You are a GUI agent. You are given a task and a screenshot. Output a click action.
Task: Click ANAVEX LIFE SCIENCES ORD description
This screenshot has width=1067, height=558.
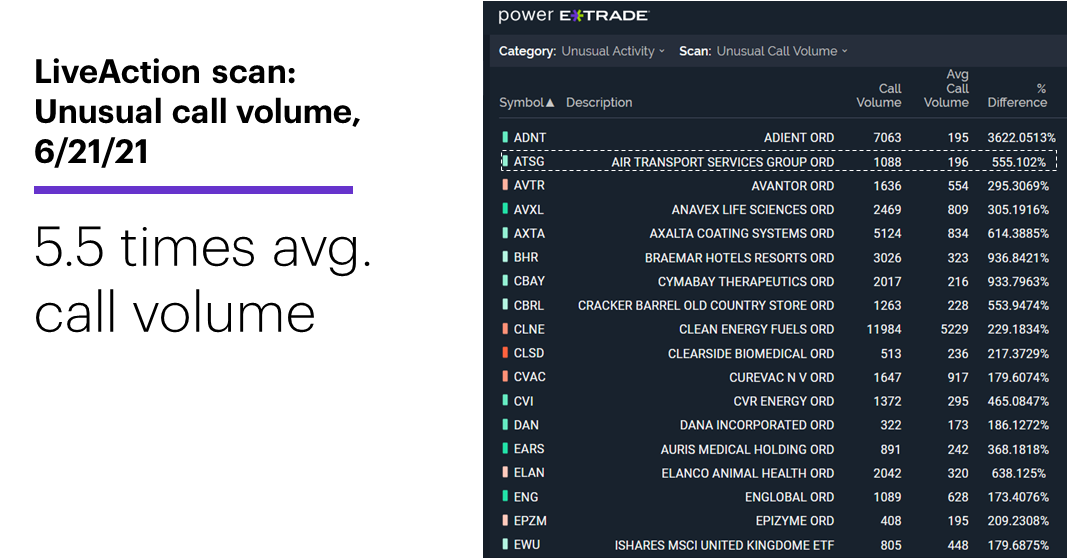tap(753, 210)
